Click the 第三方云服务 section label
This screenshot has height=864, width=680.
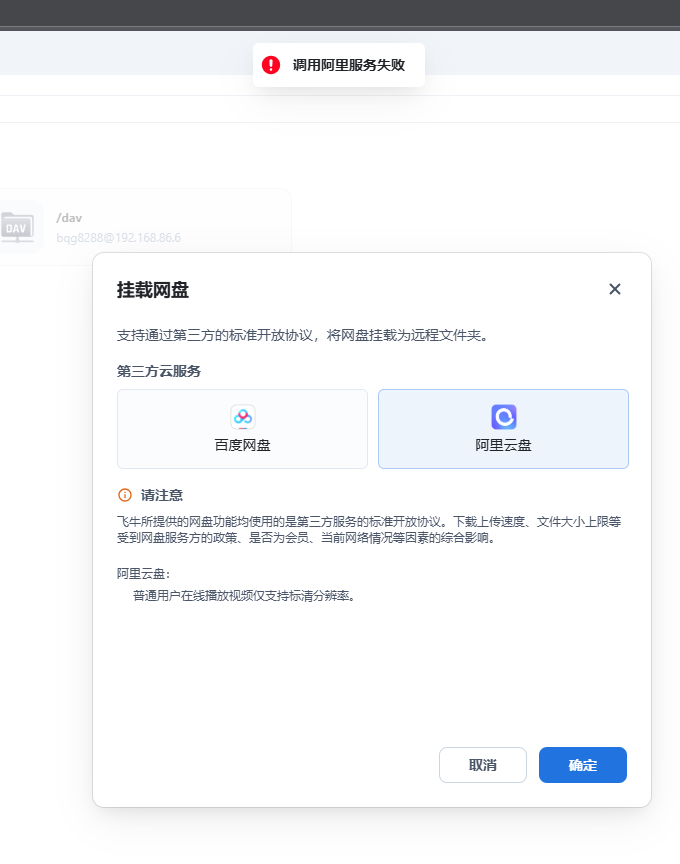[159, 371]
